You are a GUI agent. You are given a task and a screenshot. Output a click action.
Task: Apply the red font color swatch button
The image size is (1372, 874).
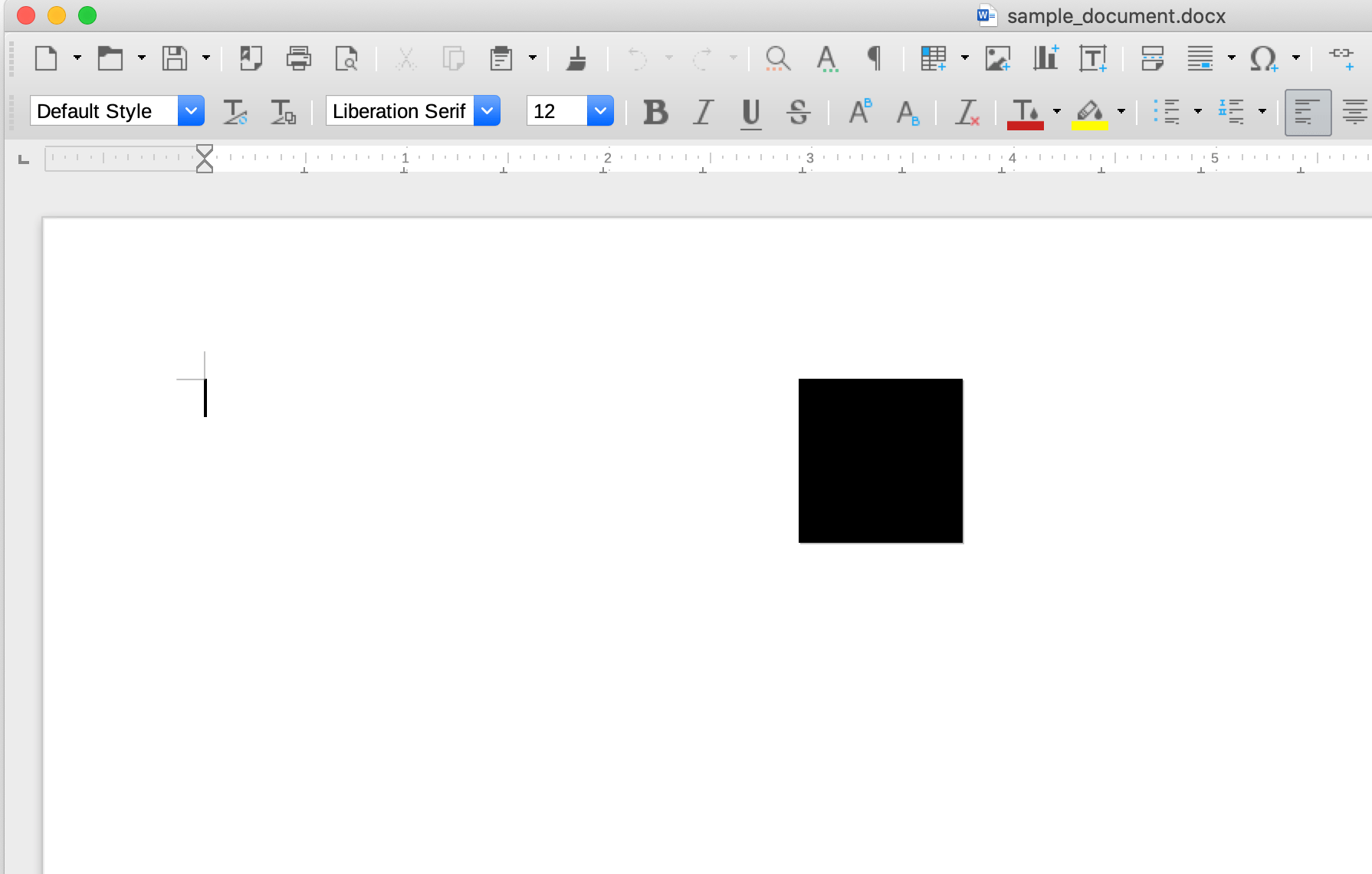click(1026, 113)
